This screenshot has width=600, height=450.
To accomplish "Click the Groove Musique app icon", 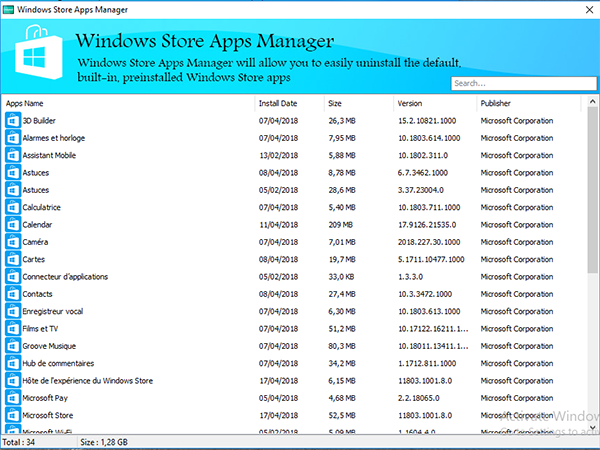I will (13, 346).
